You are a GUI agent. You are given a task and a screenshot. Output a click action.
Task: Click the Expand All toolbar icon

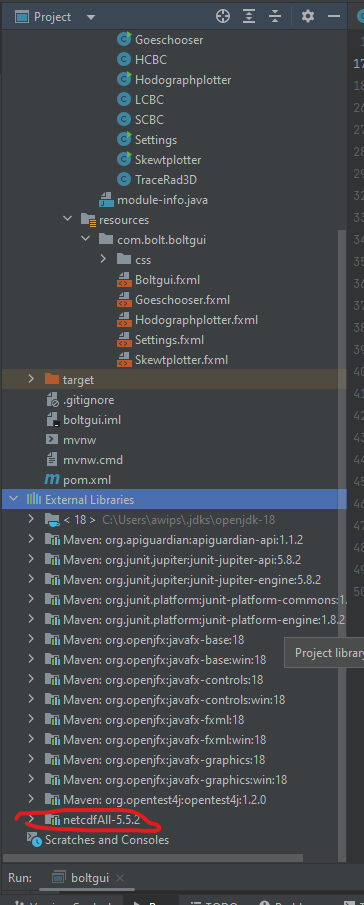click(249, 17)
